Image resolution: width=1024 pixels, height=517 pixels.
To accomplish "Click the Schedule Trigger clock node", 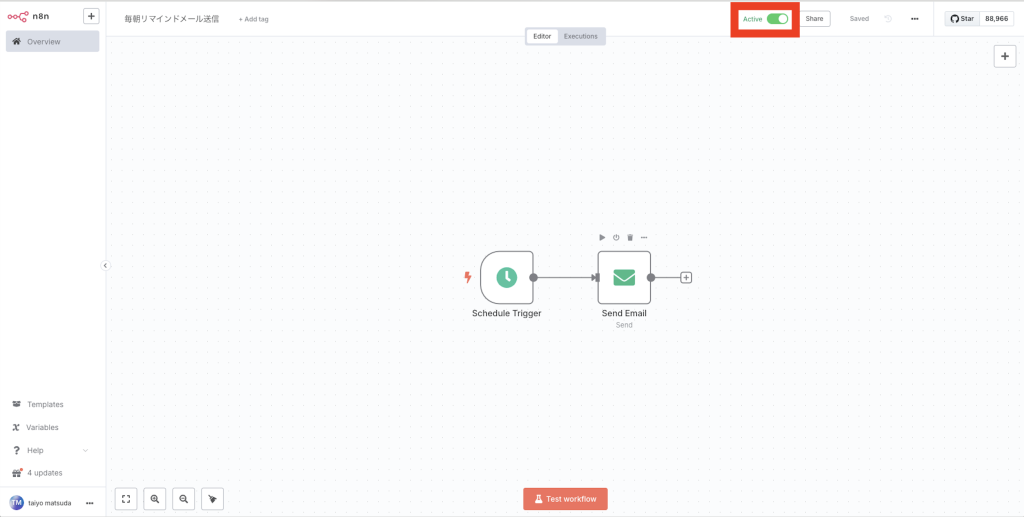I will point(506,277).
